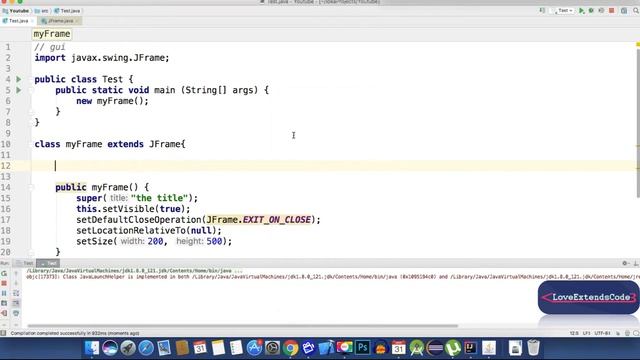This screenshot has height=360, width=640.
Task: Click the down arrow icon in Run panel
Action: click(x=16, y=283)
